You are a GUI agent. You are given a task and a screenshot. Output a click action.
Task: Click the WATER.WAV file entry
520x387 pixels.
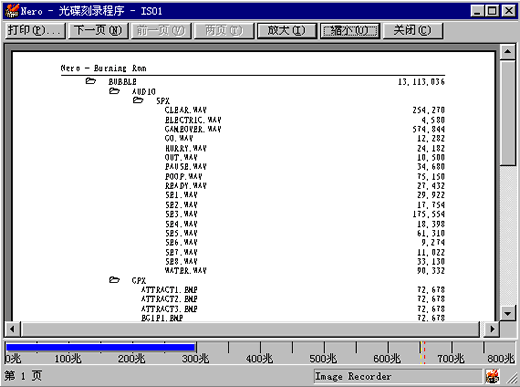coord(186,271)
